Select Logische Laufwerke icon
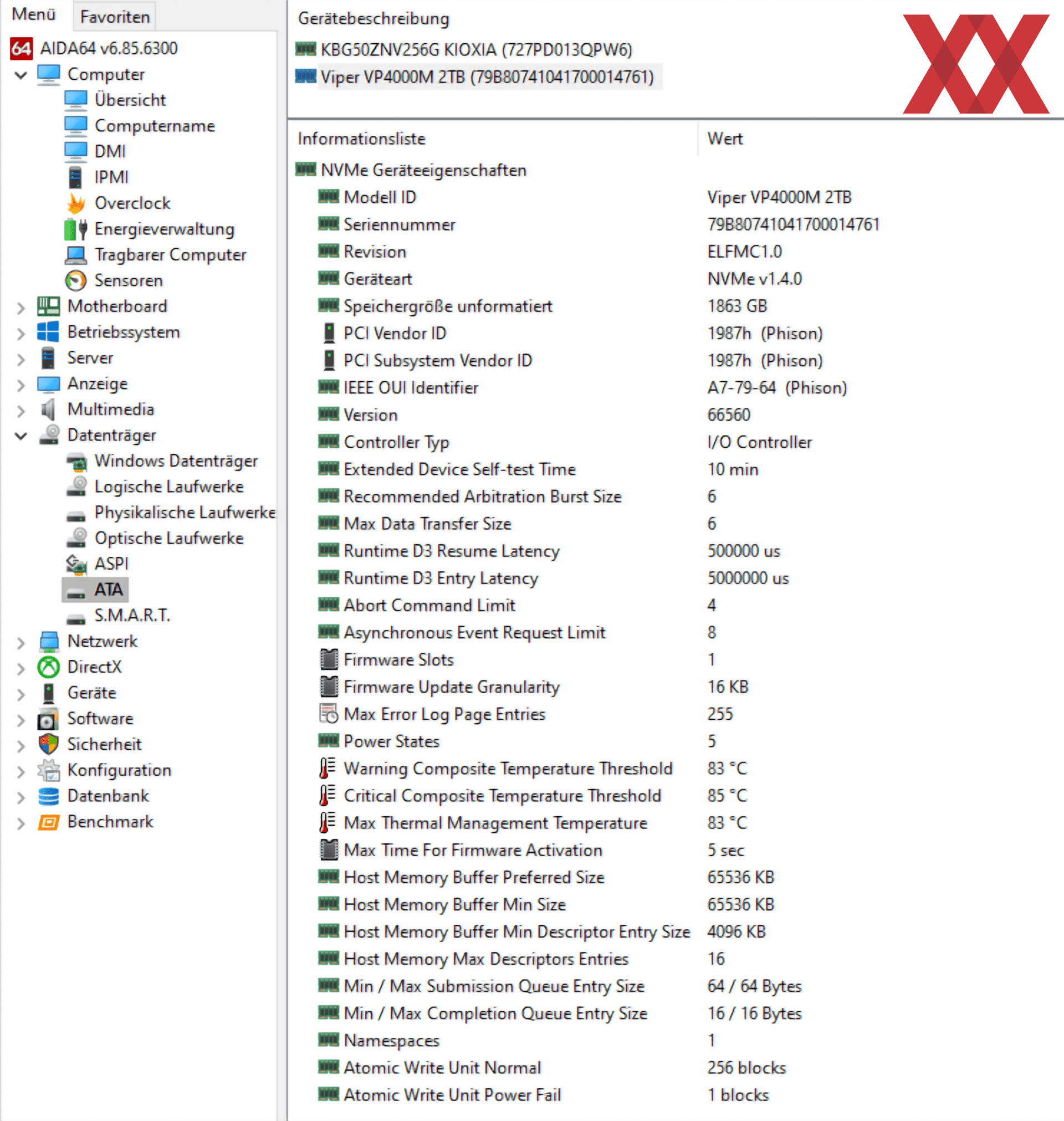The width and height of the screenshot is (1064, 1121). 76,487
